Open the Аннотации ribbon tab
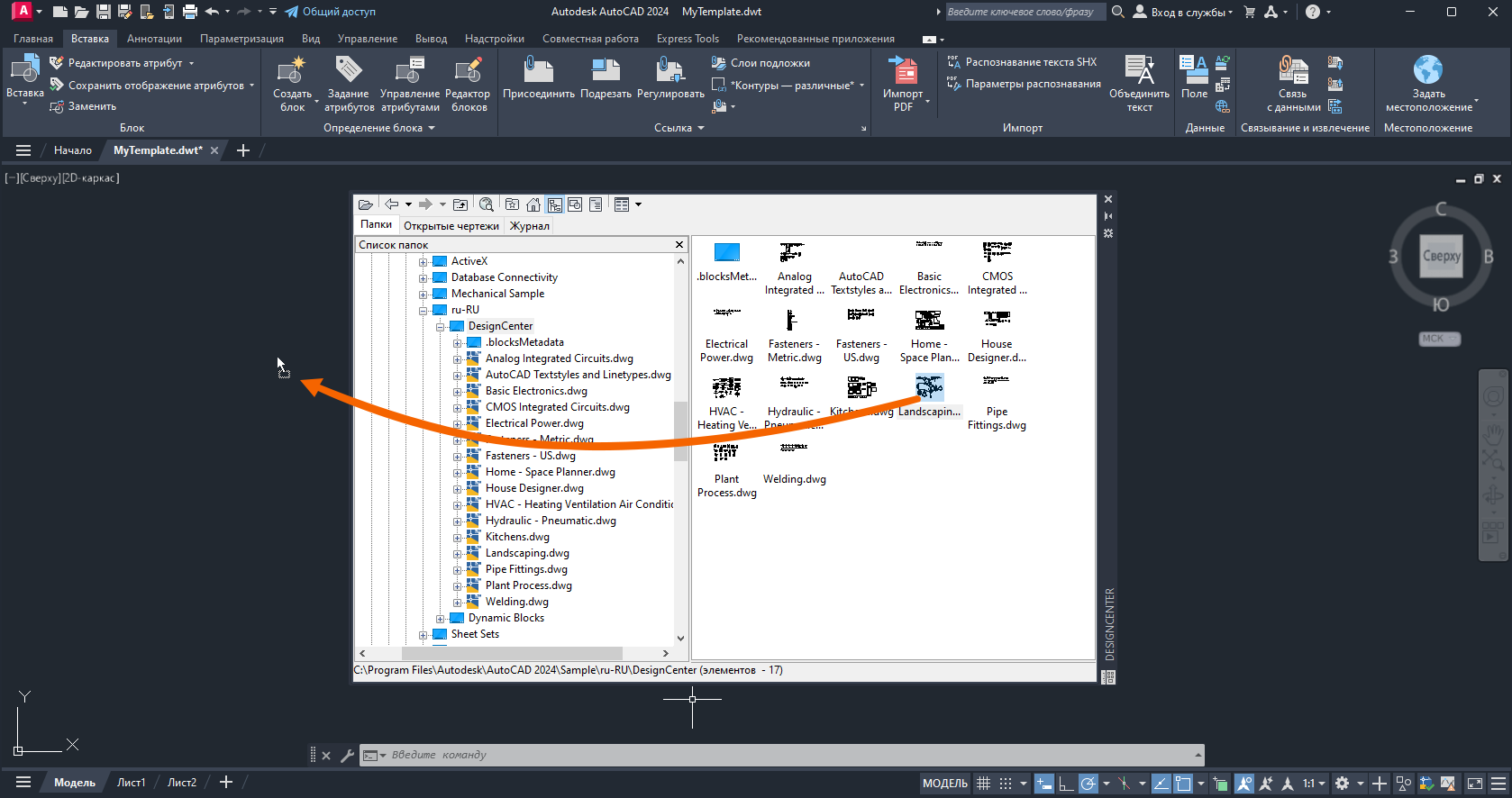Screen dimensions: 1512x798 [x=154, y=39]
